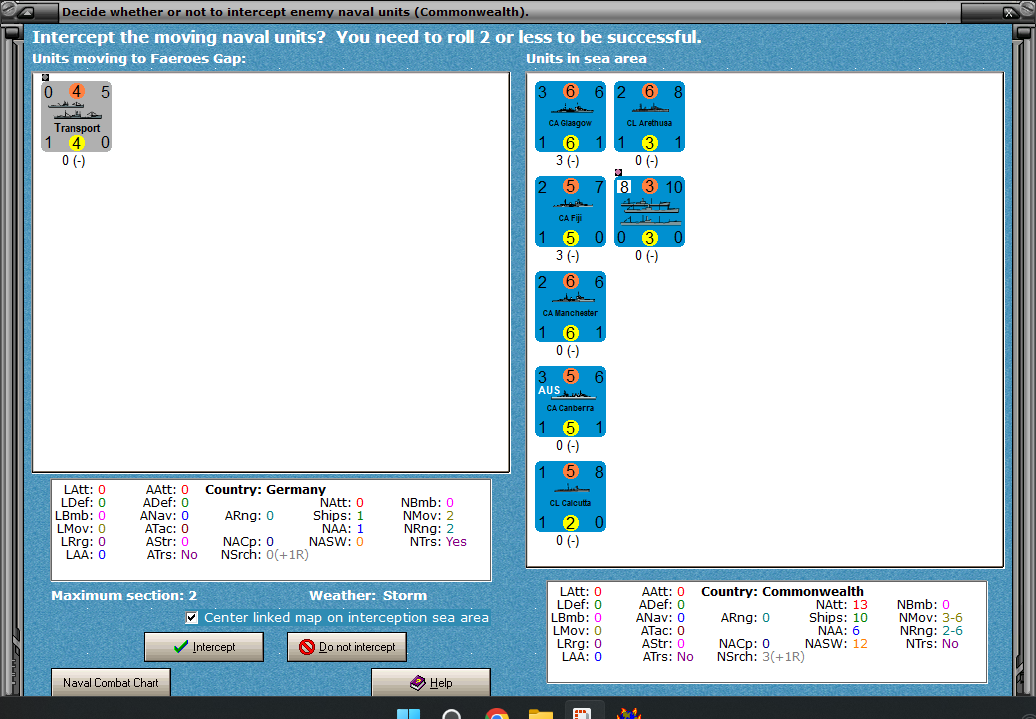Click 'Maximum section: 2' text
1036x719 pixels.
click(x=124, y=595)
